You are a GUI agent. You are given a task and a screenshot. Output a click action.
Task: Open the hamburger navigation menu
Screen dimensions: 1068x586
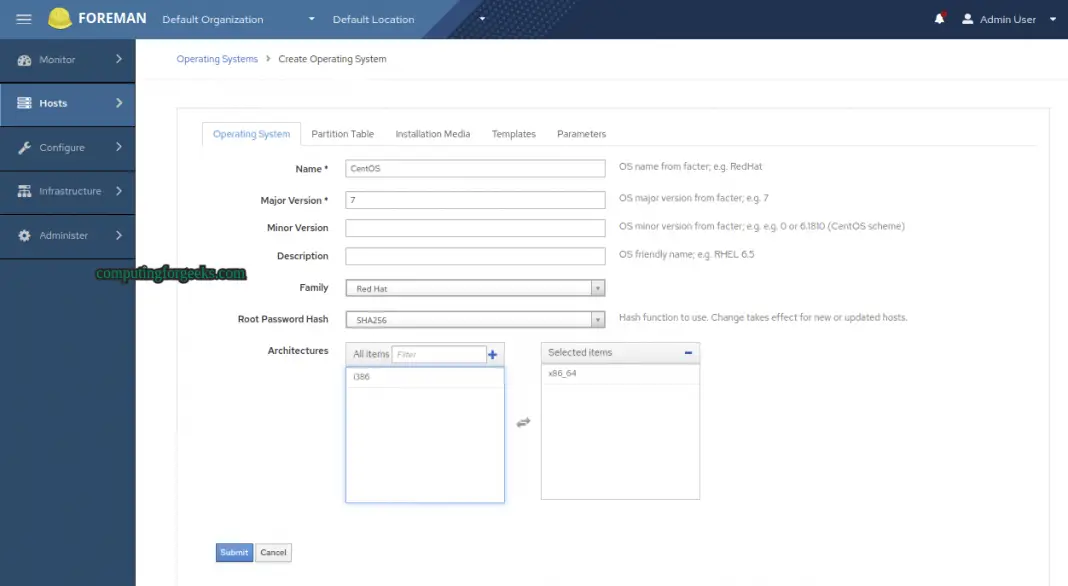coord(23,18)
